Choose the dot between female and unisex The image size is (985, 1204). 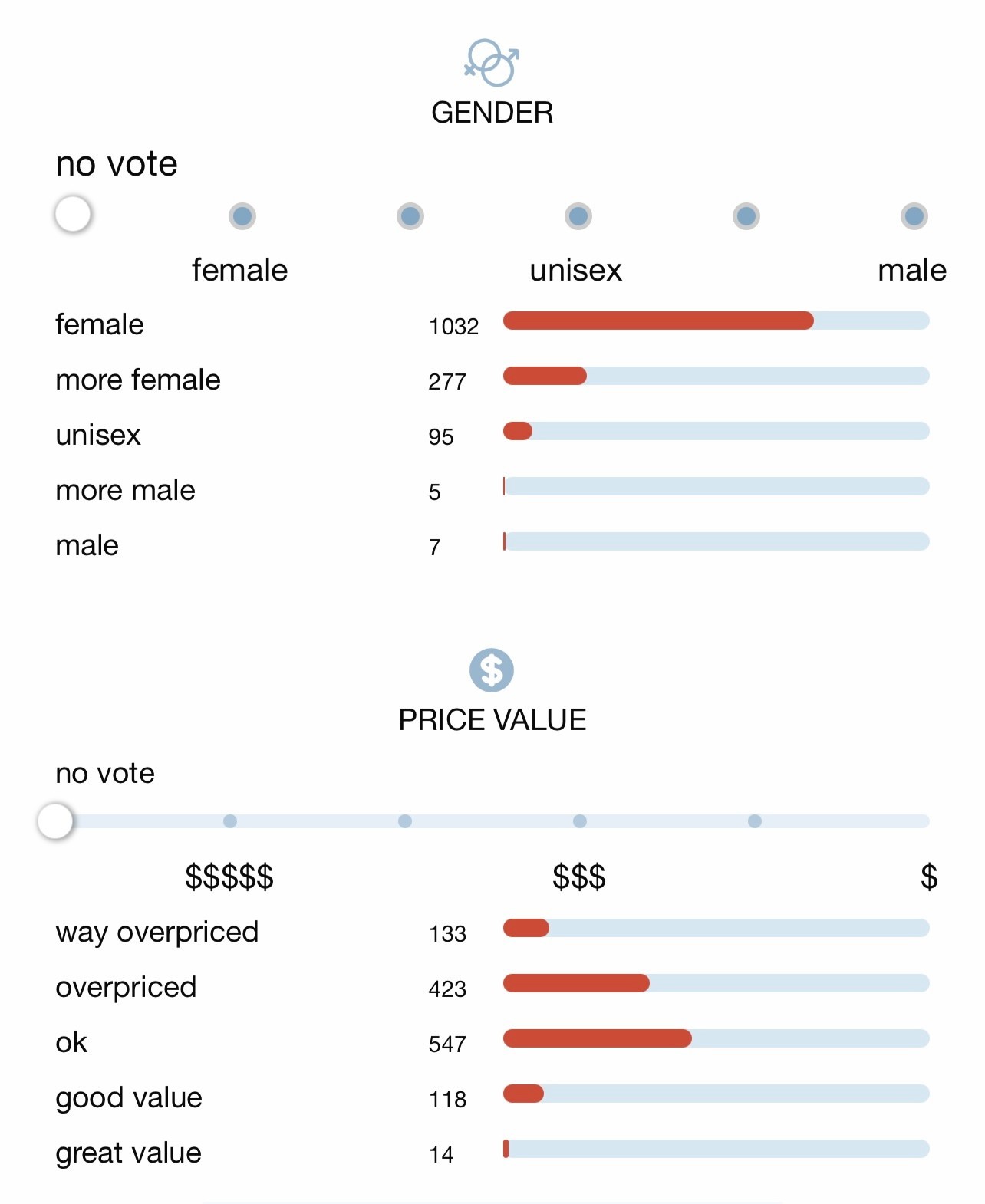pyautogui.click(x=410, y=216)
